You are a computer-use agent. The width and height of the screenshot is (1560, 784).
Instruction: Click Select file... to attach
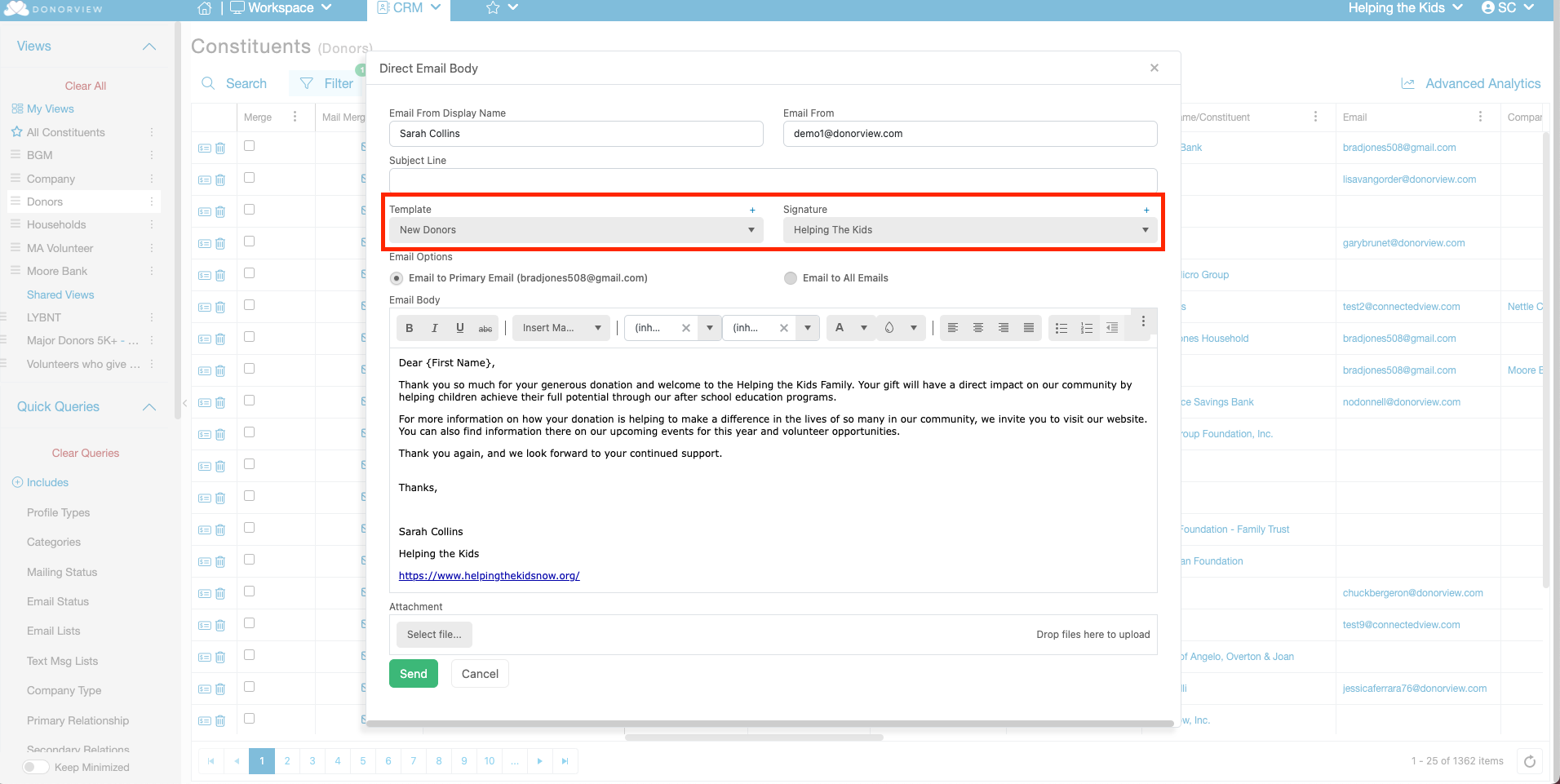[434, 635]
